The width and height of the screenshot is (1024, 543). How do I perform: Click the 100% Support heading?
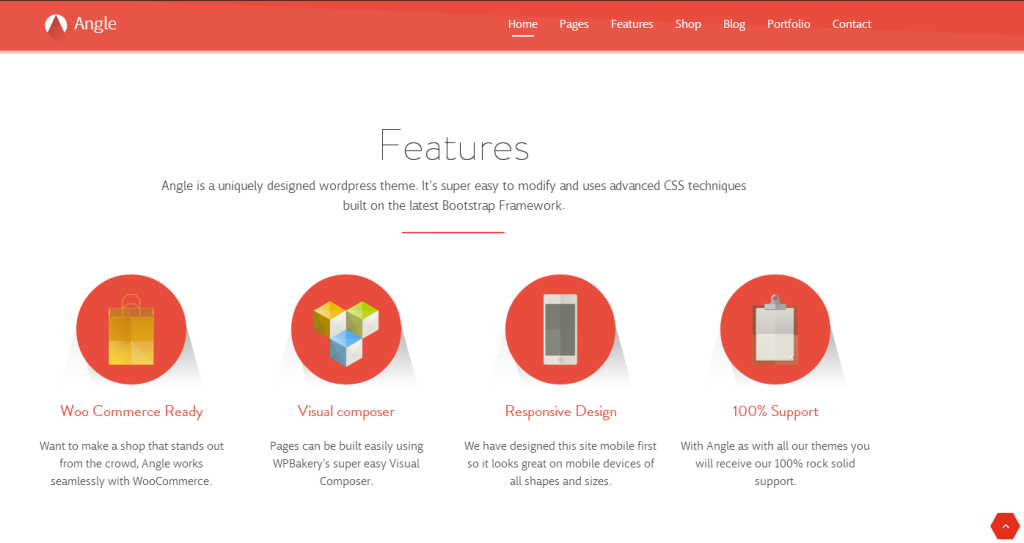[x=775, y=412]
